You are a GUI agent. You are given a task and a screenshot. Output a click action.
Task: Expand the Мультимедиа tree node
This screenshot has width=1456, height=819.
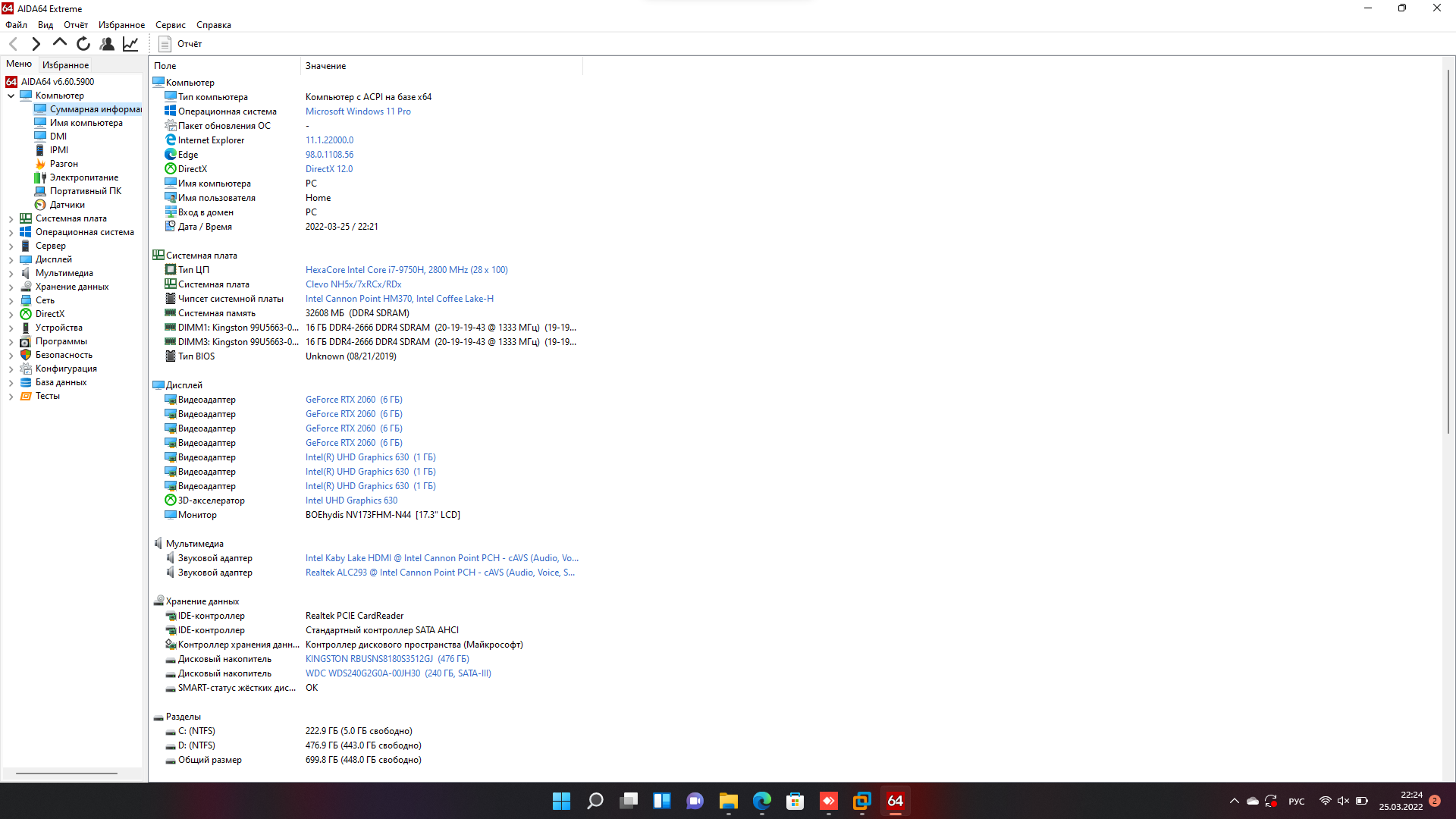click(11, 273)
